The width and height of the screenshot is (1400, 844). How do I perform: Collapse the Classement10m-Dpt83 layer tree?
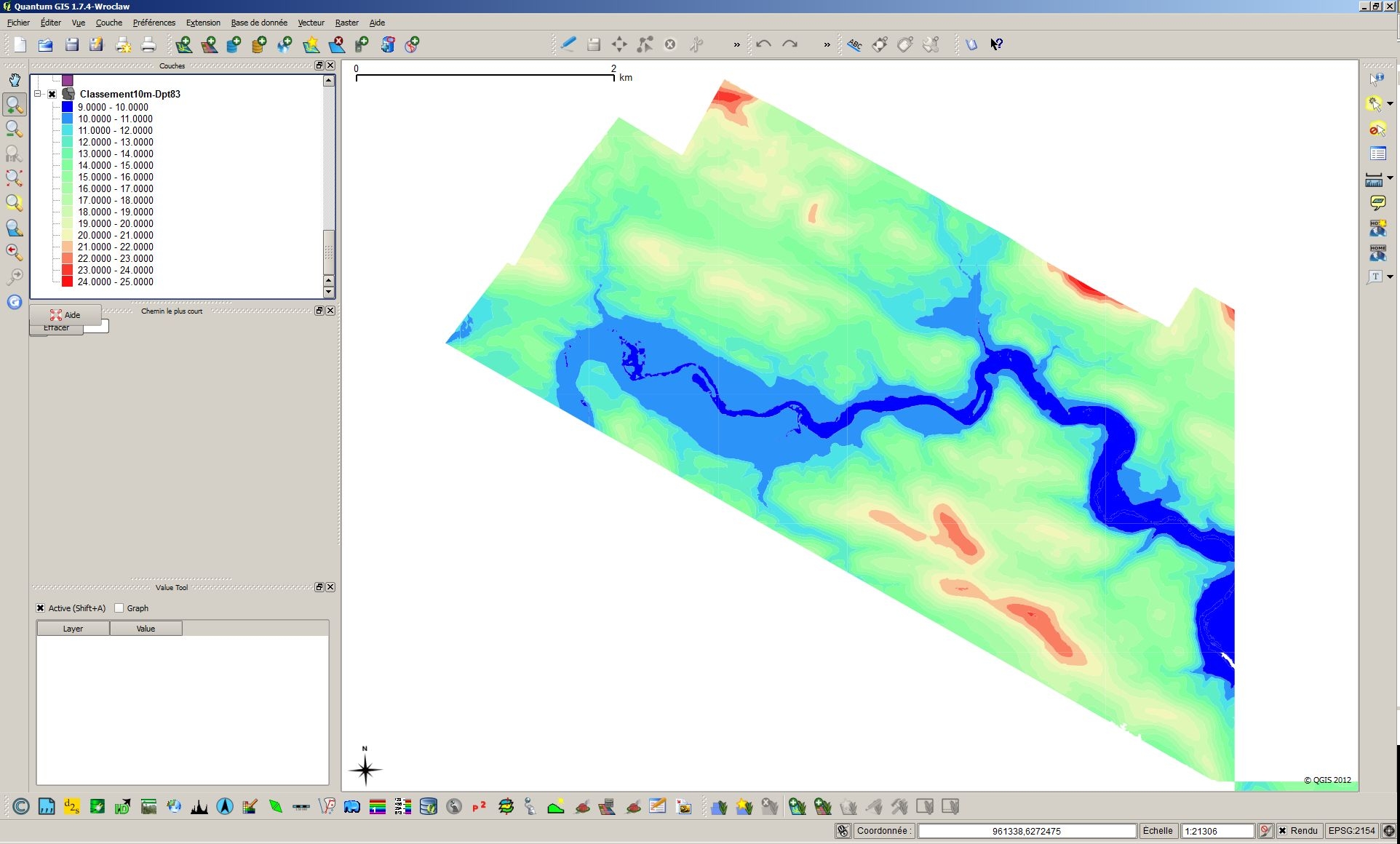coord(38,94)
